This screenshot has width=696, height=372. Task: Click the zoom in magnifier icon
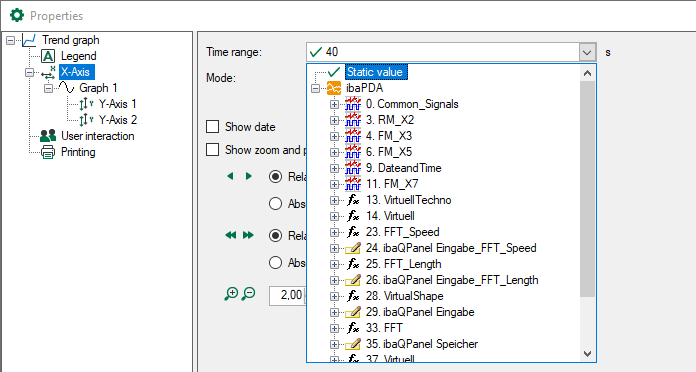pos(231,294)
